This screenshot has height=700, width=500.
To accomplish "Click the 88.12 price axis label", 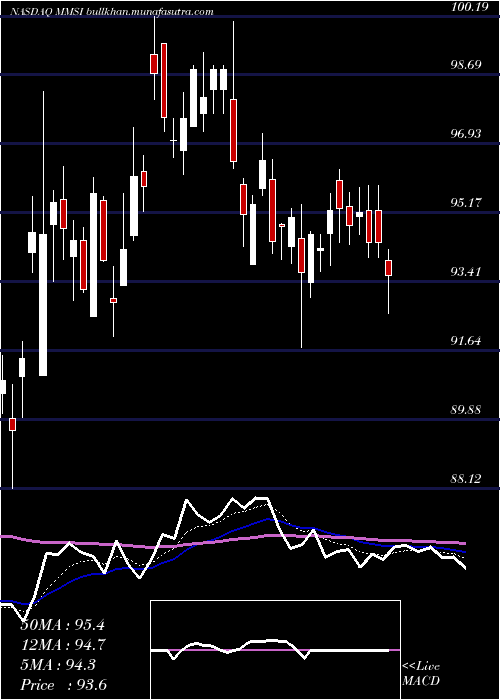I will 467,479.
